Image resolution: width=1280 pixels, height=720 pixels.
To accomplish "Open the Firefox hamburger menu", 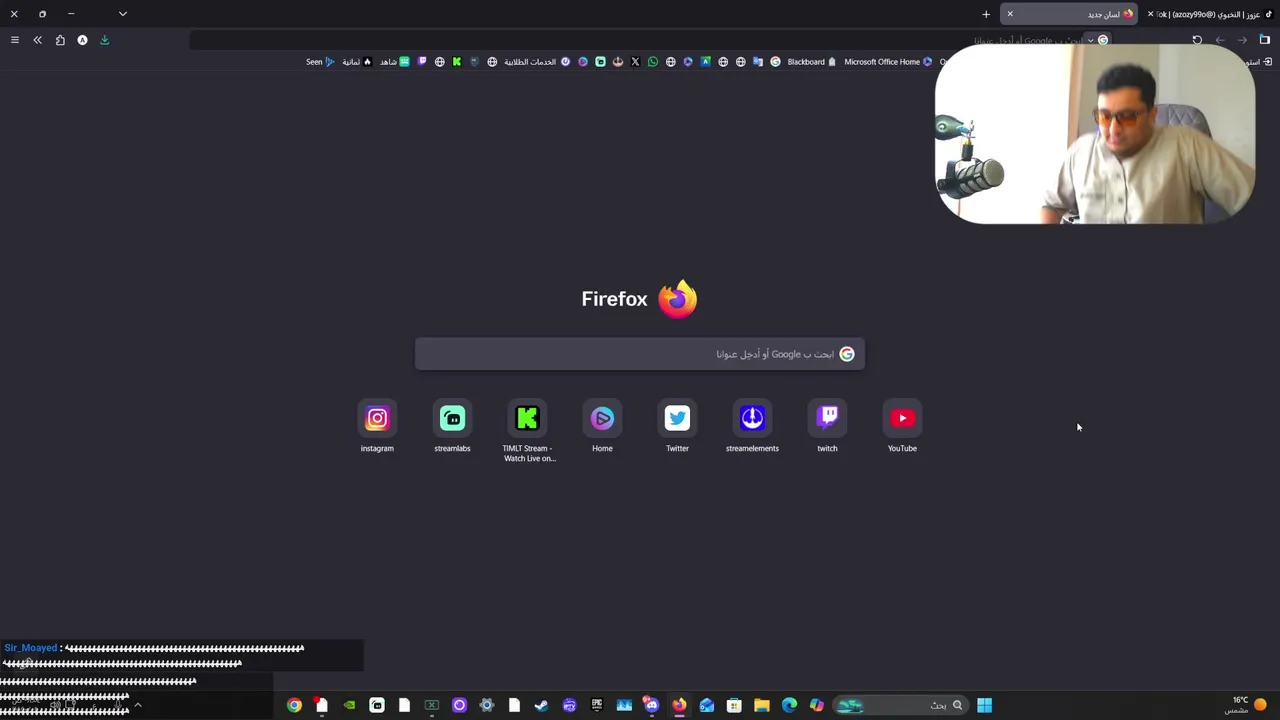I will (14, 40).
